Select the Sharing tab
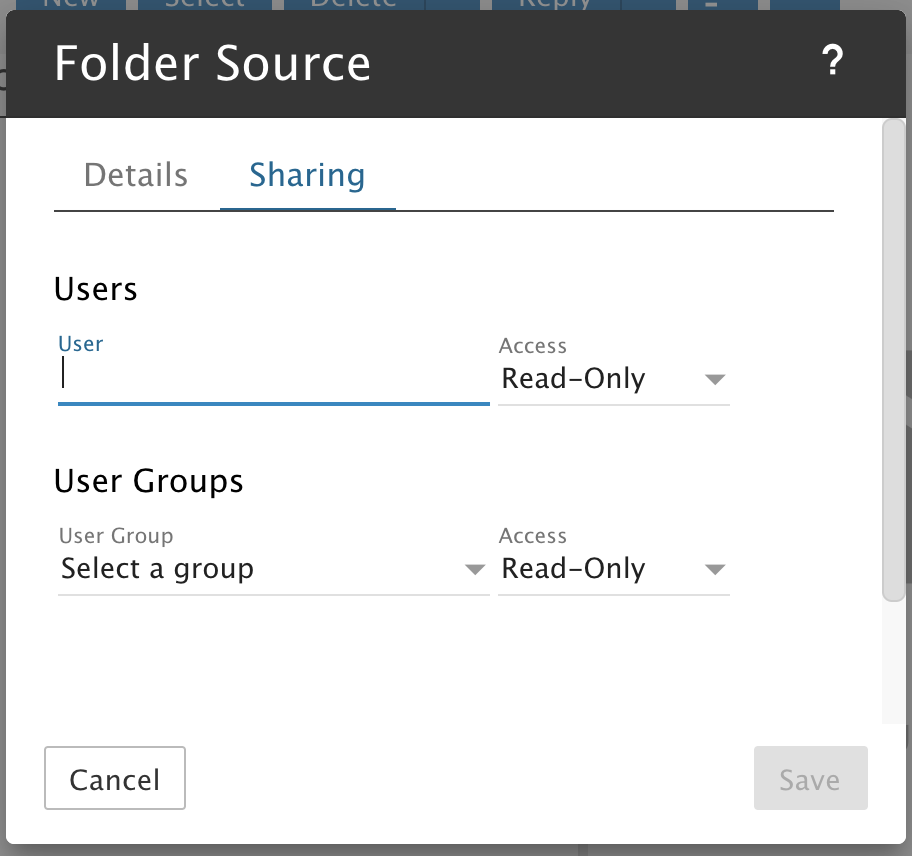Image resolution: width=912 pixels, height=856 pixels. (x=307, y=175)
